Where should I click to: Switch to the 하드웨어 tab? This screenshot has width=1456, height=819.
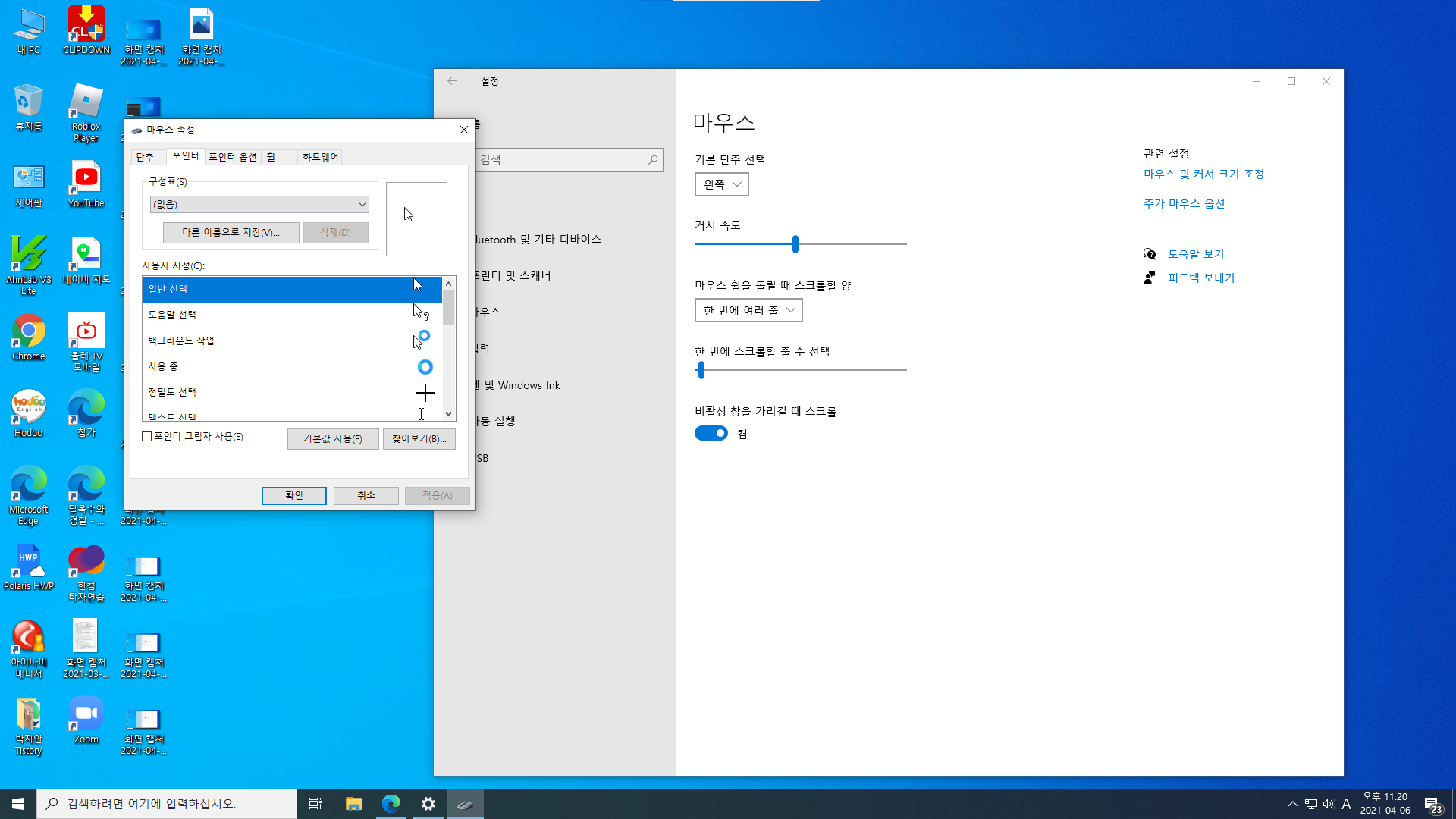click(320, 157)
